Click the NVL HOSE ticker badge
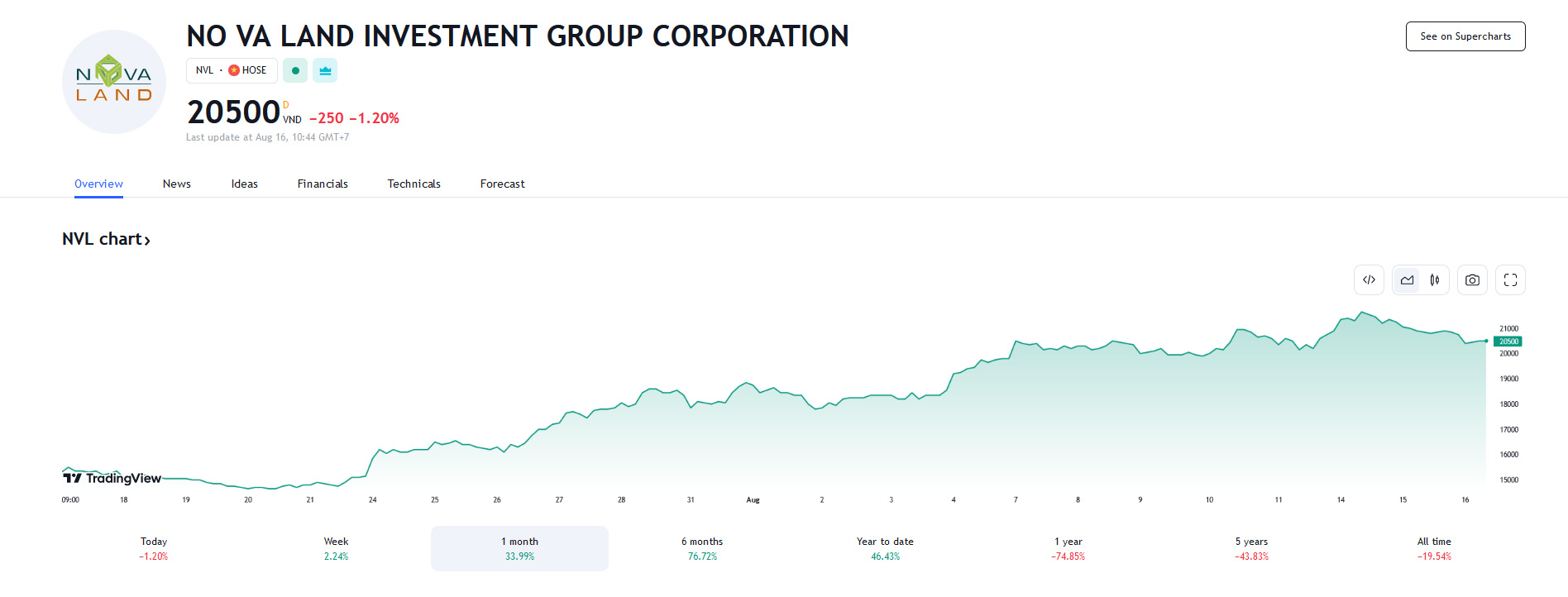The image size is (1568, 597). tap(232, 71)
